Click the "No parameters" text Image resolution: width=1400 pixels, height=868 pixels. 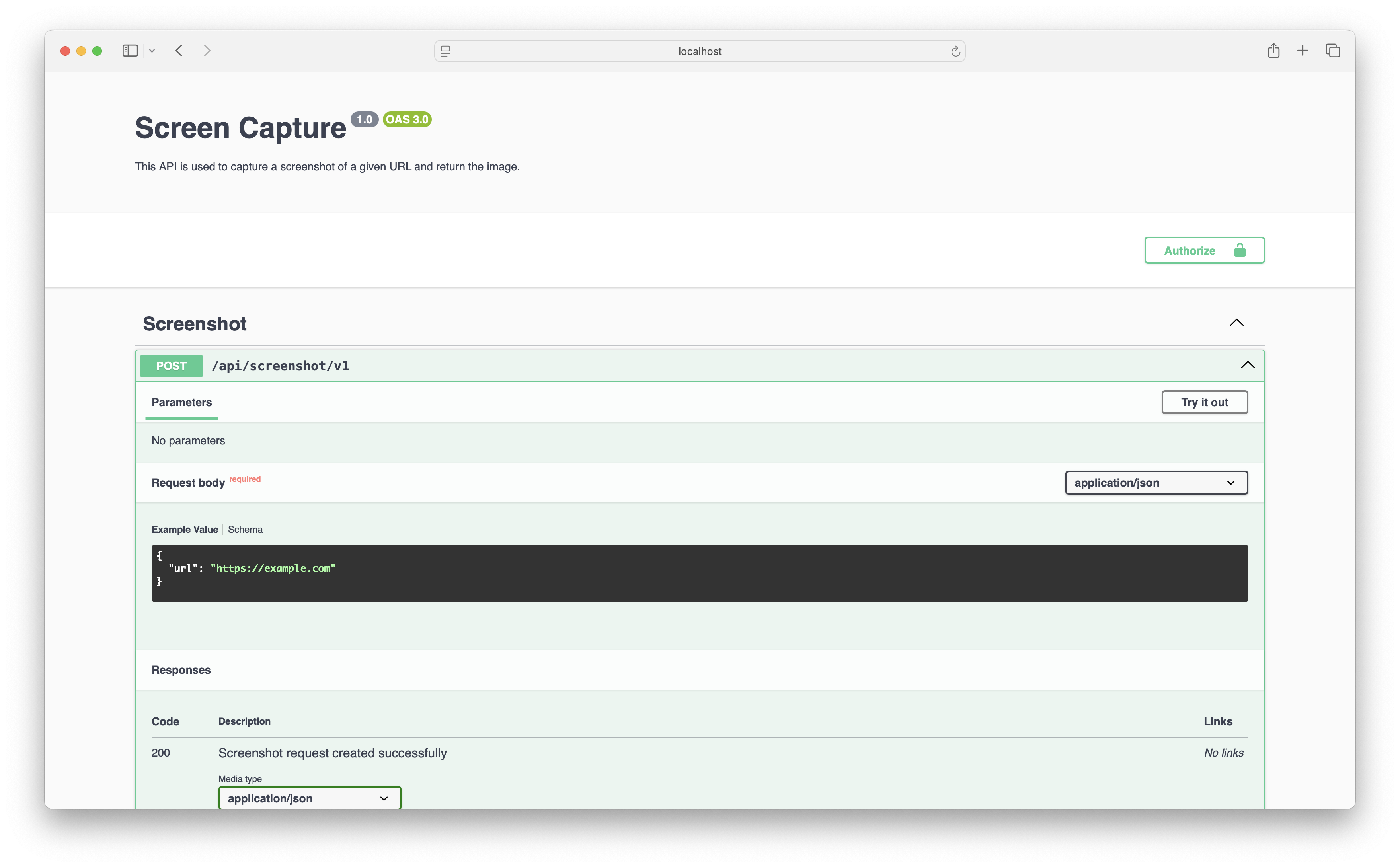pyautogui.click(x=188, y=440)
